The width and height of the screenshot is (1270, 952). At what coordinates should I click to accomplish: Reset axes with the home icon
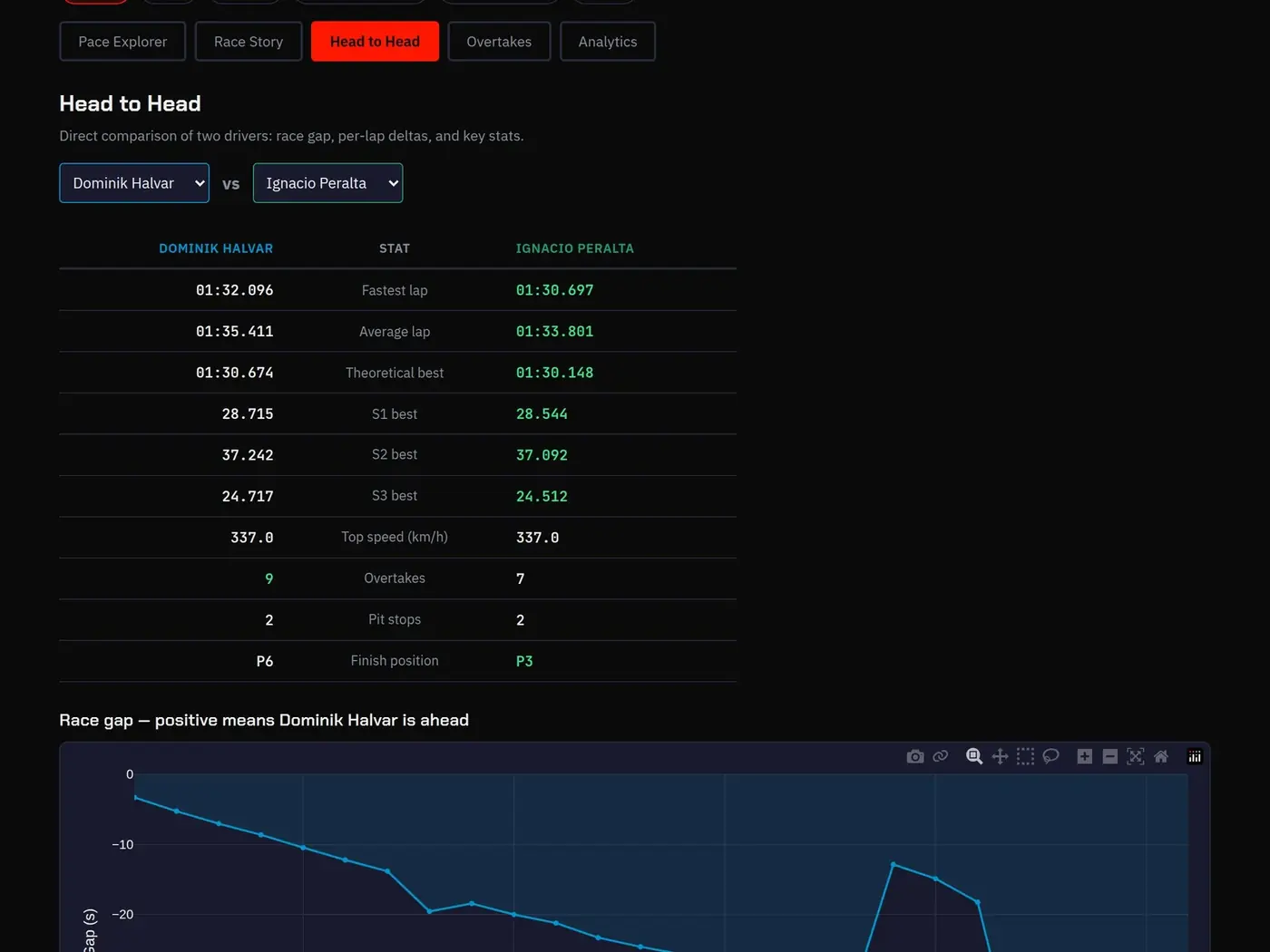(1160, 756)
